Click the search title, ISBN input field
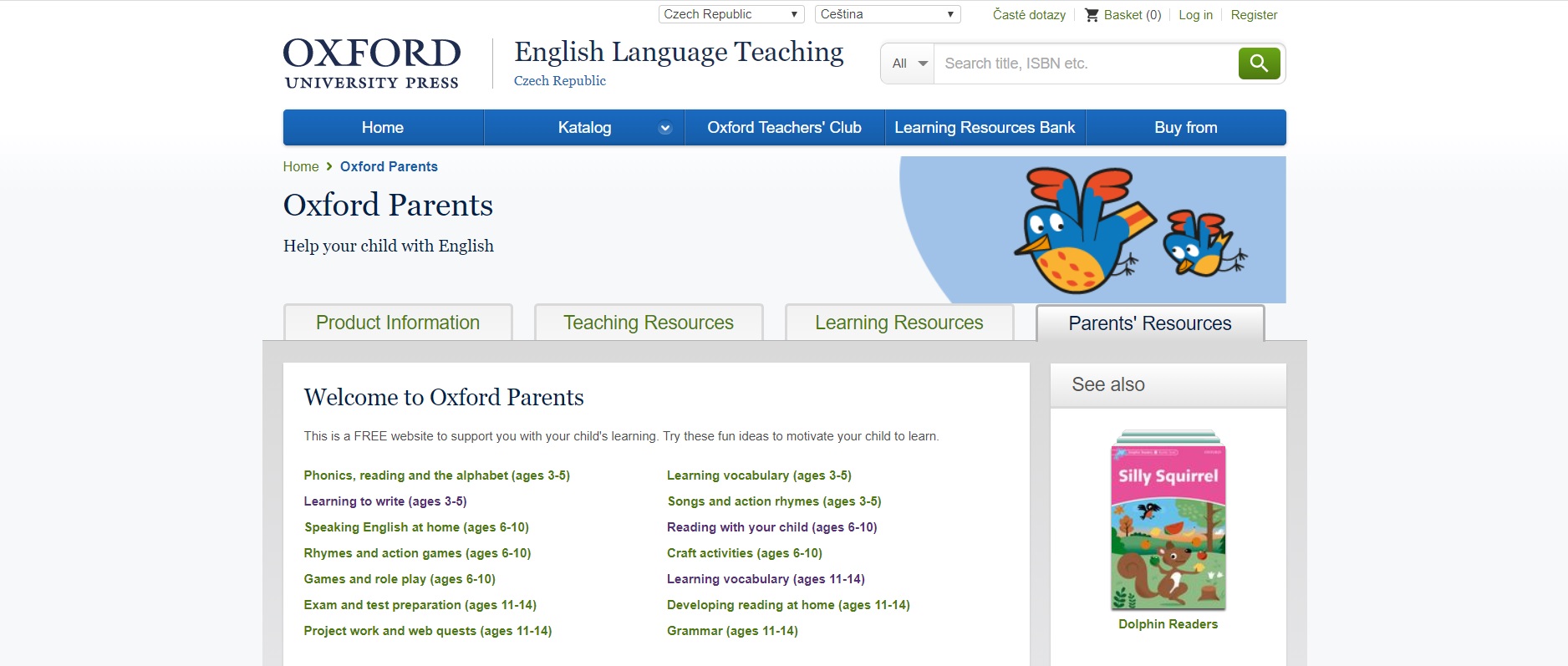 pyautogui.click(x=1086, y=64)
